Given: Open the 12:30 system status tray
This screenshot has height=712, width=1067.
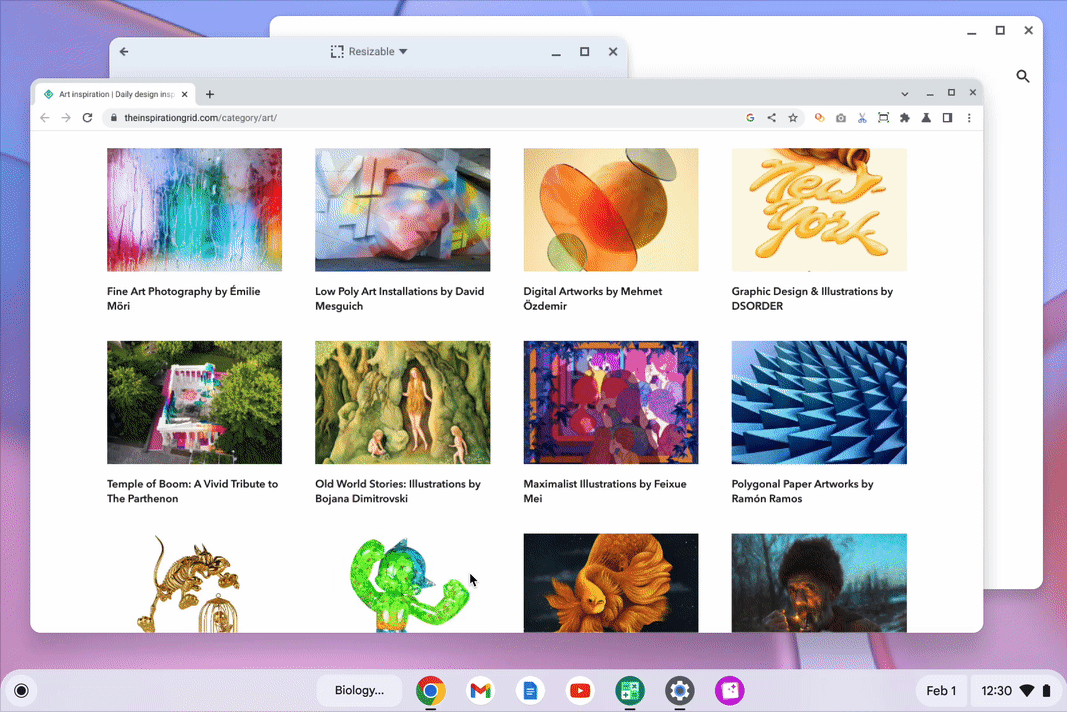Looking at the screenshot, I should pos(1016,690).
